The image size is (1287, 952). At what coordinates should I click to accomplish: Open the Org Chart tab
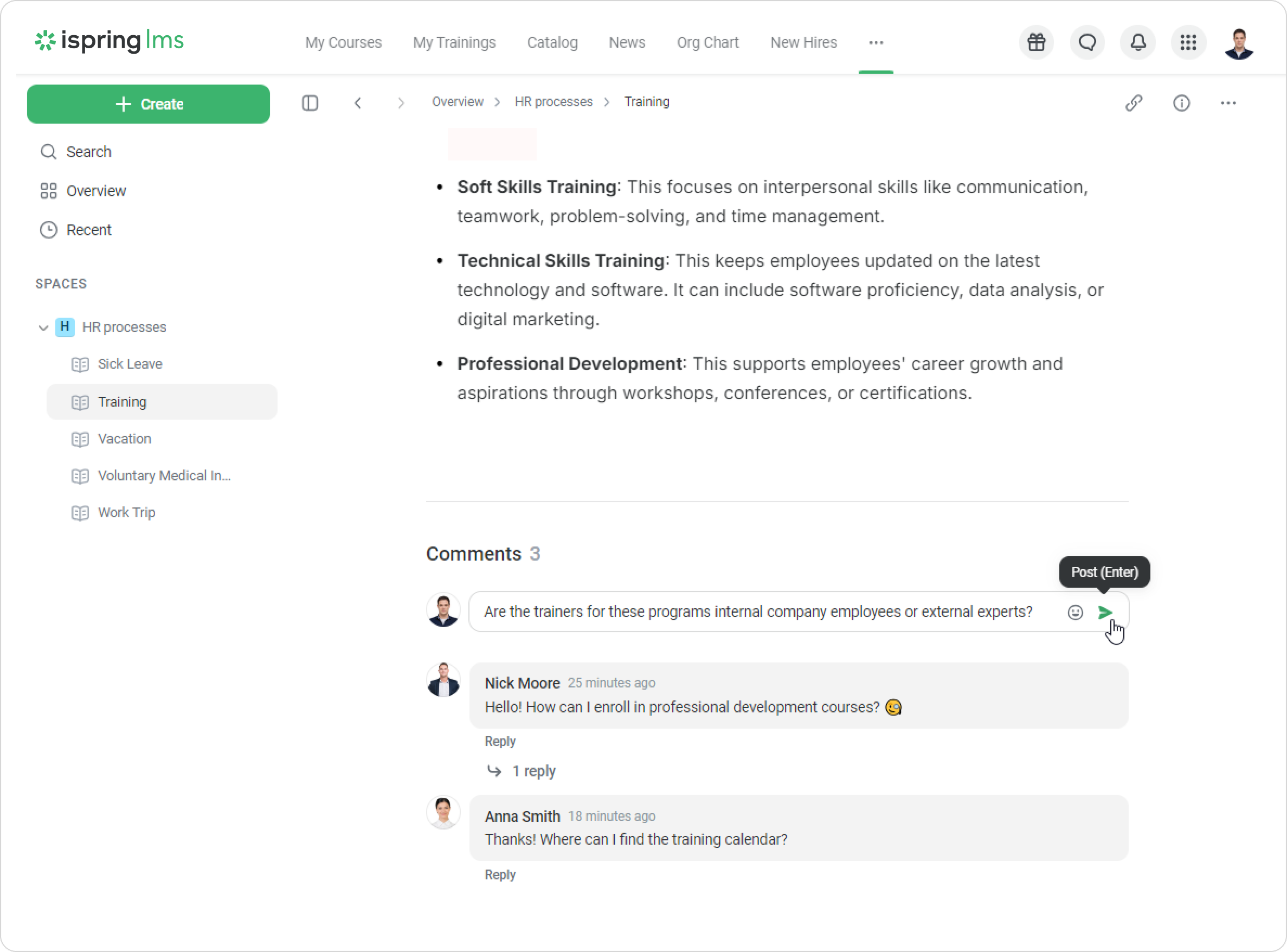[x=707, y=43]
